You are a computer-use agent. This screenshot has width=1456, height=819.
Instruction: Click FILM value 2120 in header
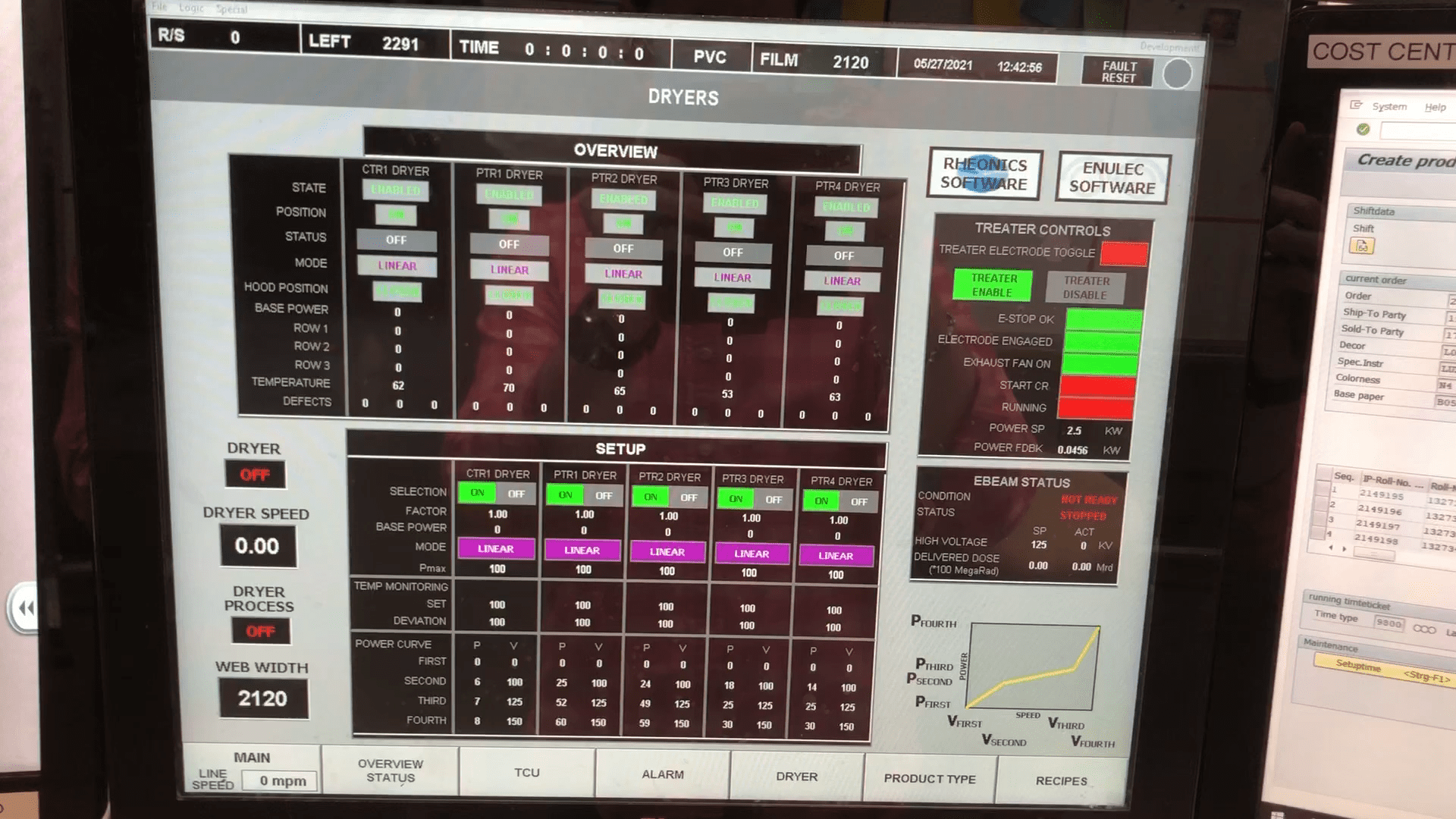(x=851, y=62)
